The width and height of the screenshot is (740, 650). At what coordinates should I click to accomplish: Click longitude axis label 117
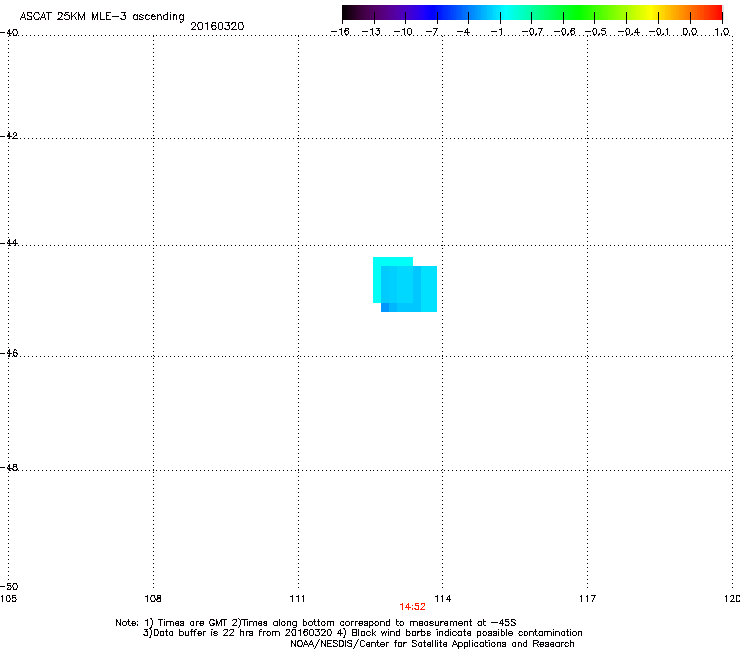[588, 599]
